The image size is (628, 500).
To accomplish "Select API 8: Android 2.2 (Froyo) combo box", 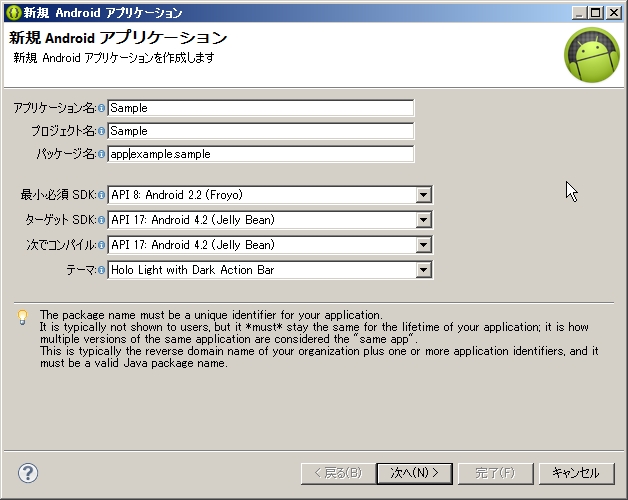I will click(270, 195).
